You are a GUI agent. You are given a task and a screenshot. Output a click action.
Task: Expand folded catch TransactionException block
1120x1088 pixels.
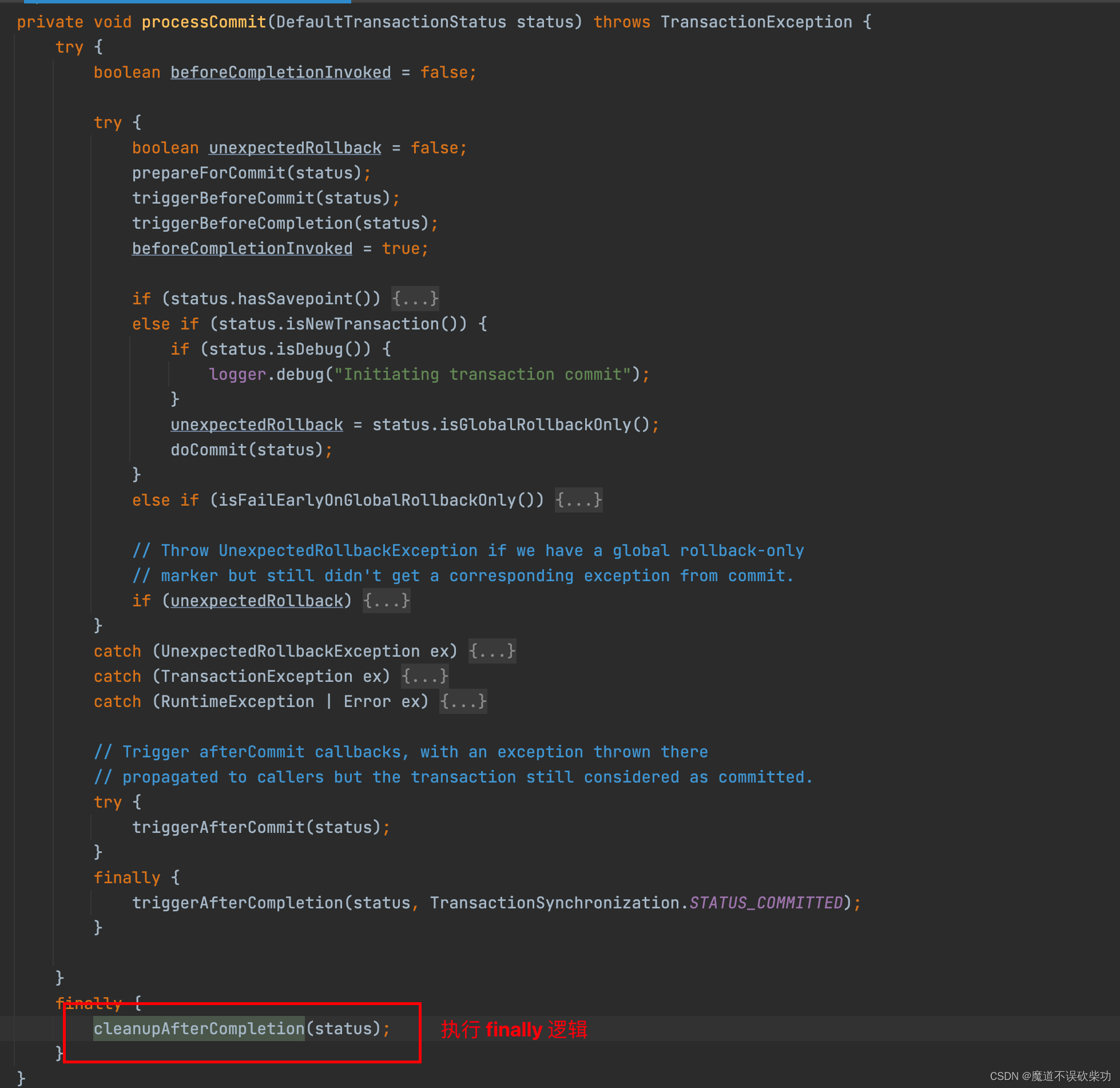tap(424, 676)
